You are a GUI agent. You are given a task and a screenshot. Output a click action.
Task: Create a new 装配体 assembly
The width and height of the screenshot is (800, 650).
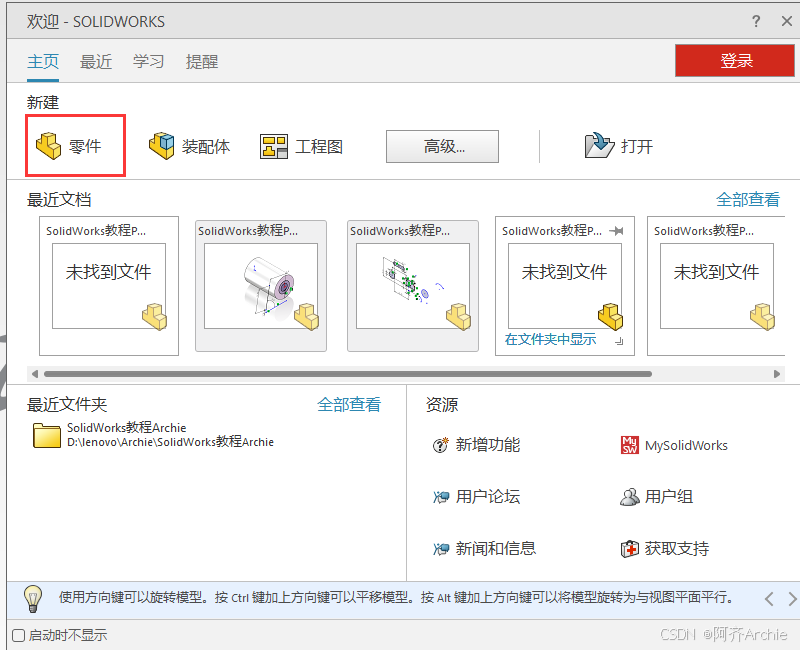(189, 146)
